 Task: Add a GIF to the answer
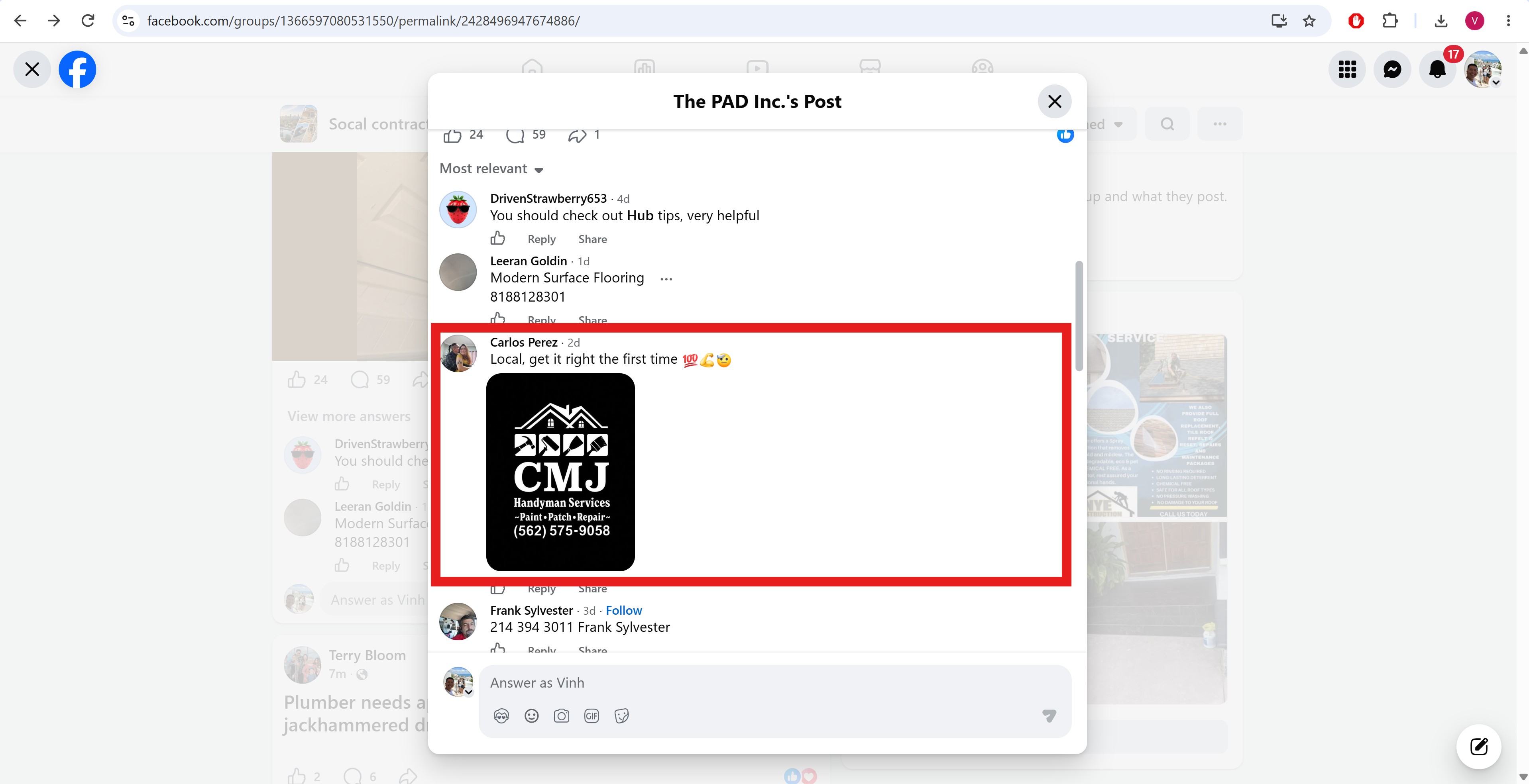[592, 716]
